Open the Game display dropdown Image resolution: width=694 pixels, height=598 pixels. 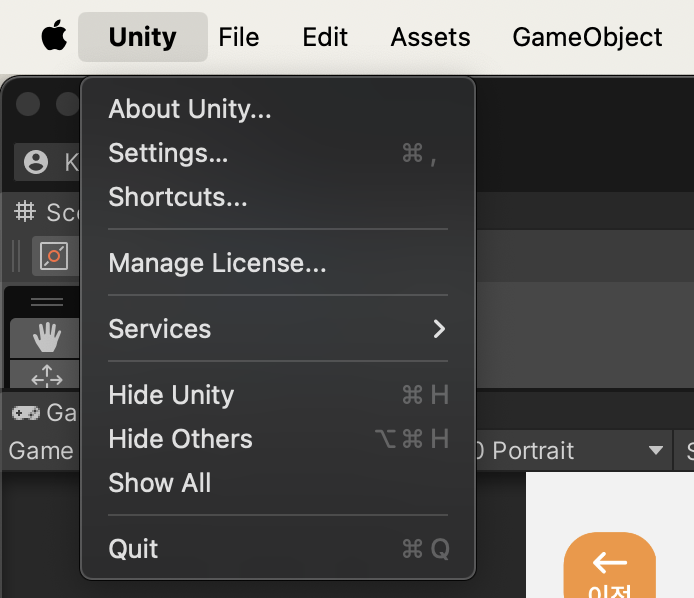pos(41,451)
